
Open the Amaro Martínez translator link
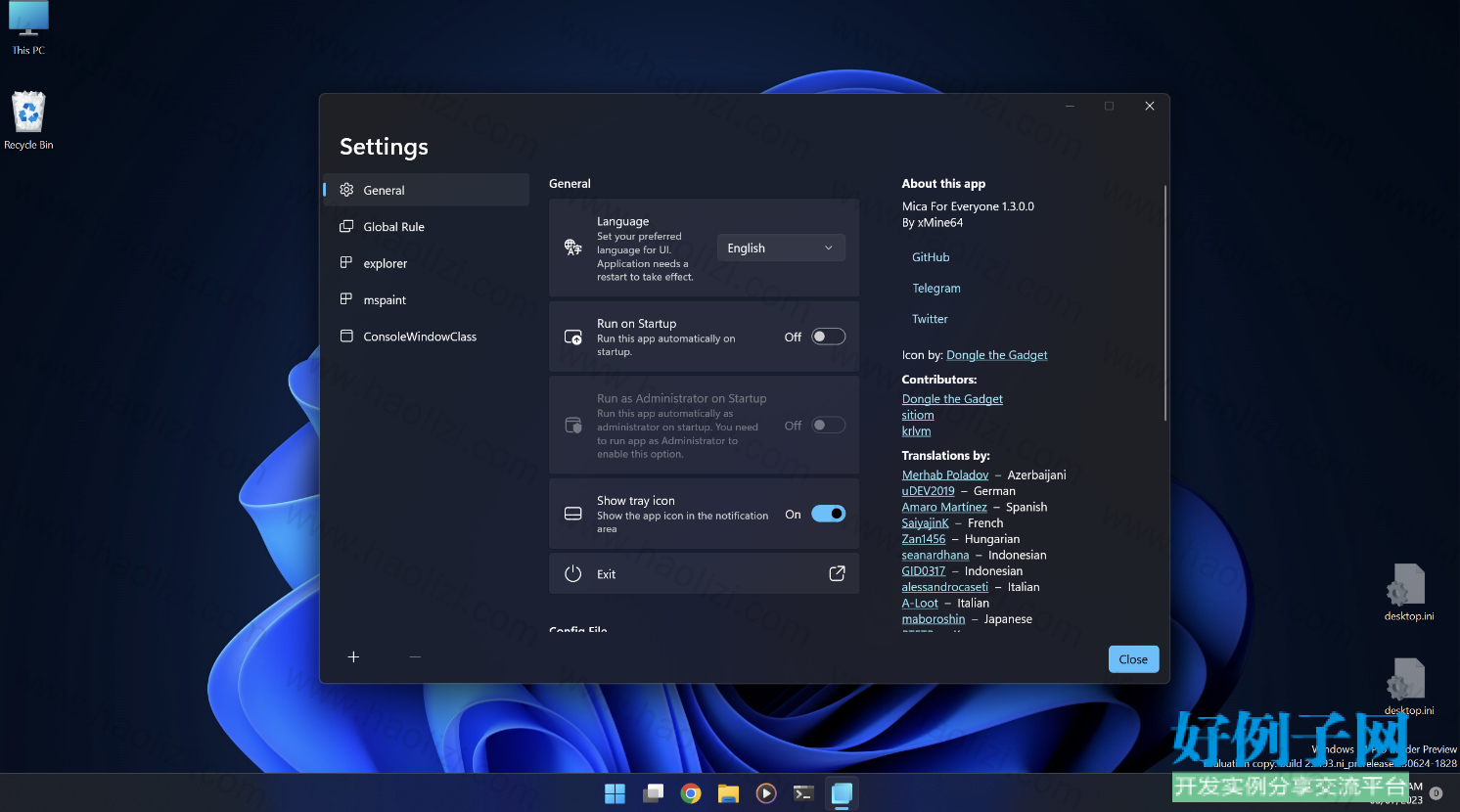pyautogui.click(x=944, y=508)
